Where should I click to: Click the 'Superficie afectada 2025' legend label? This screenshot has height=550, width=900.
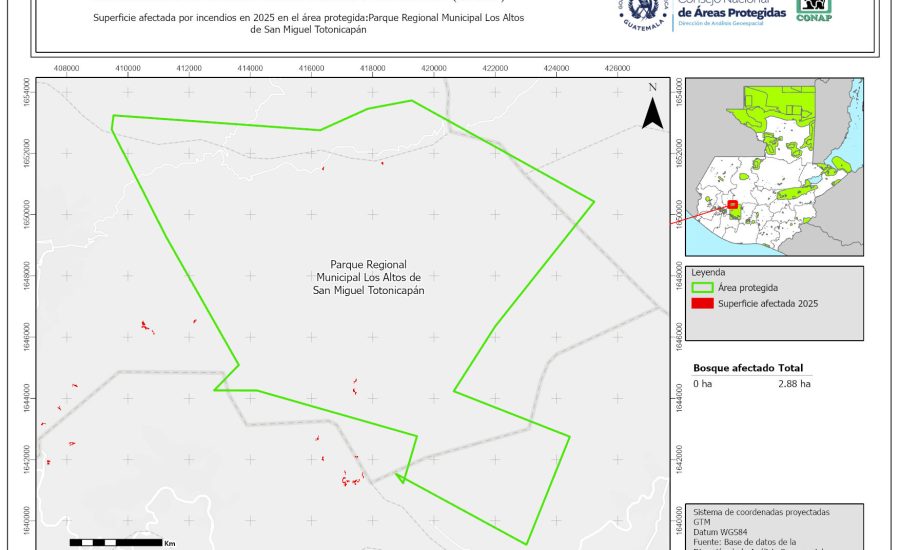(768, 303)
